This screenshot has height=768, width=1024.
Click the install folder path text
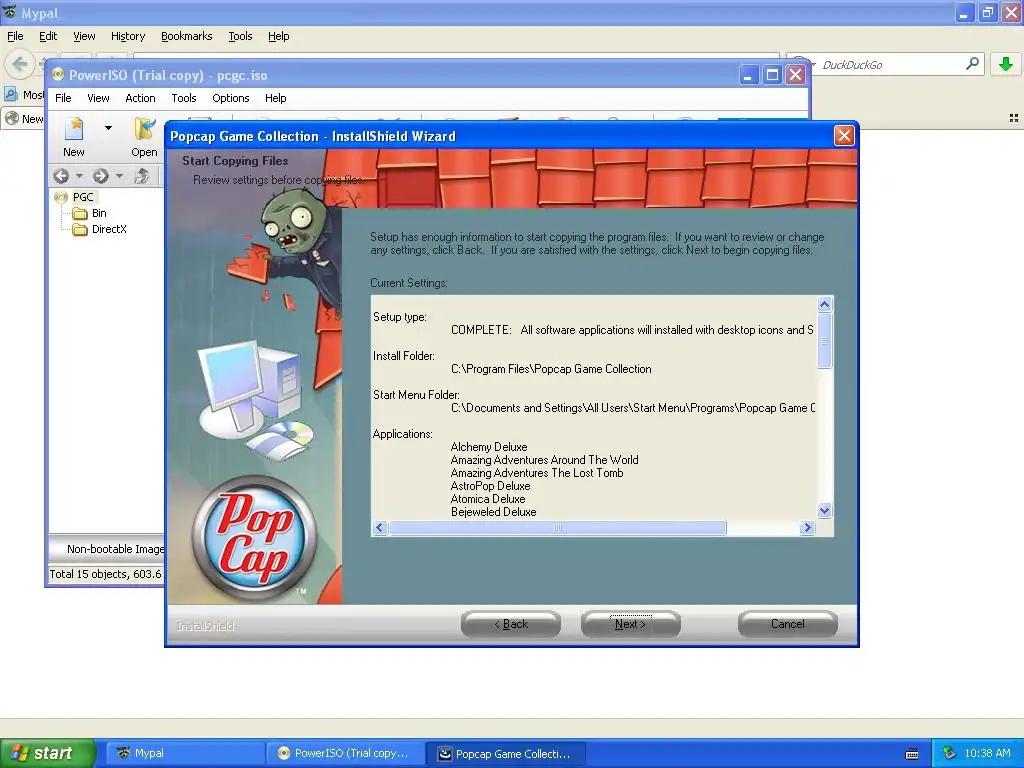point(551,369)
